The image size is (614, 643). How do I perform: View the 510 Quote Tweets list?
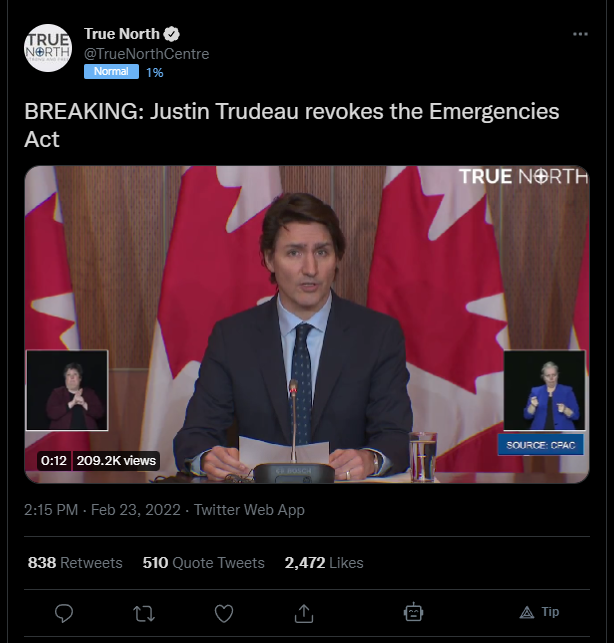click(203, 563)
